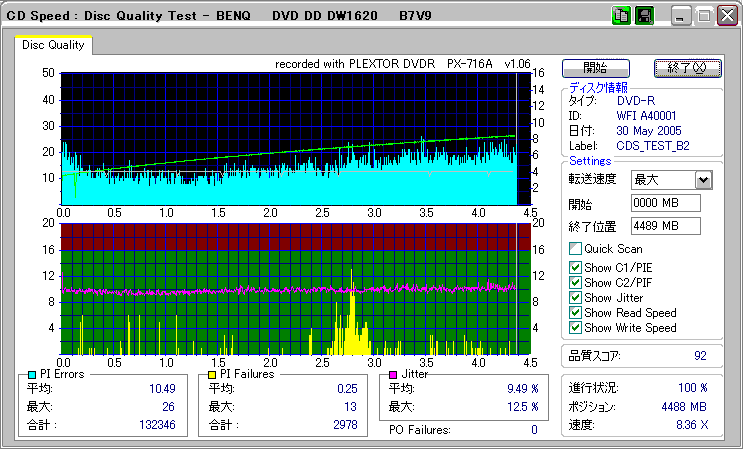Untick Show Write Speed checkbox

click(x=575, y=328)
